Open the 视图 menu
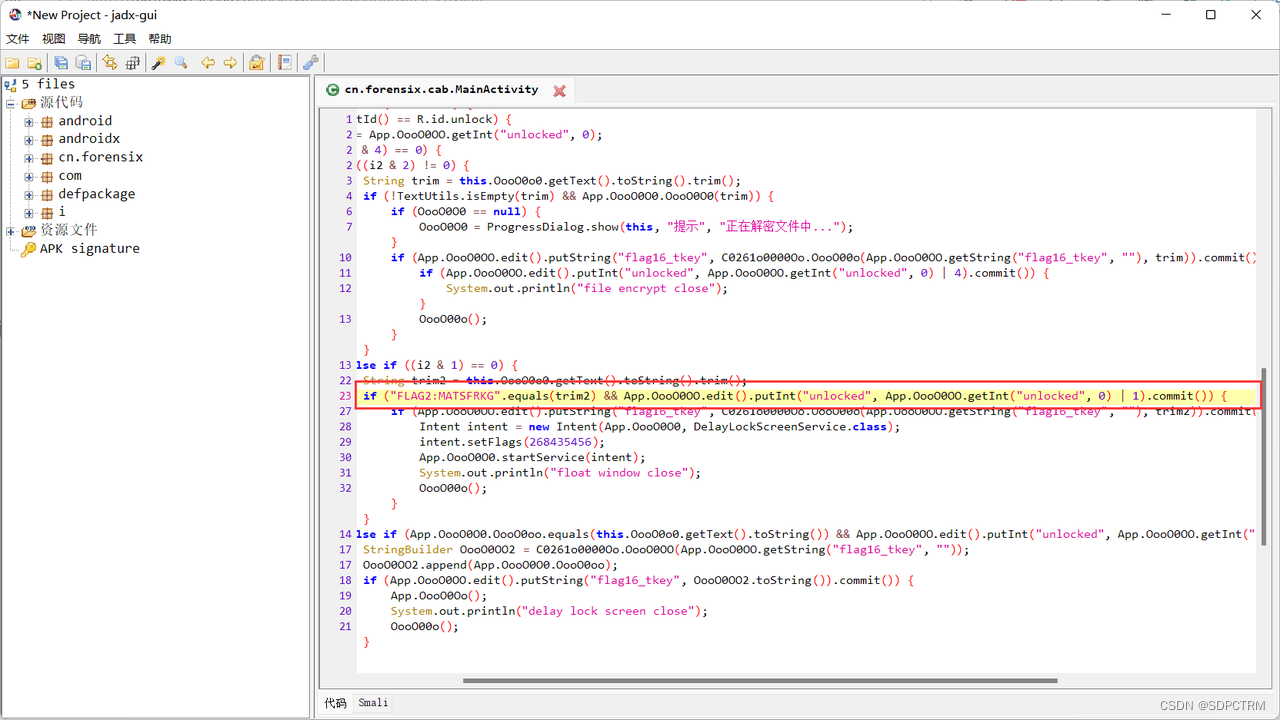The image size is (1280, 720). [53, 39]
